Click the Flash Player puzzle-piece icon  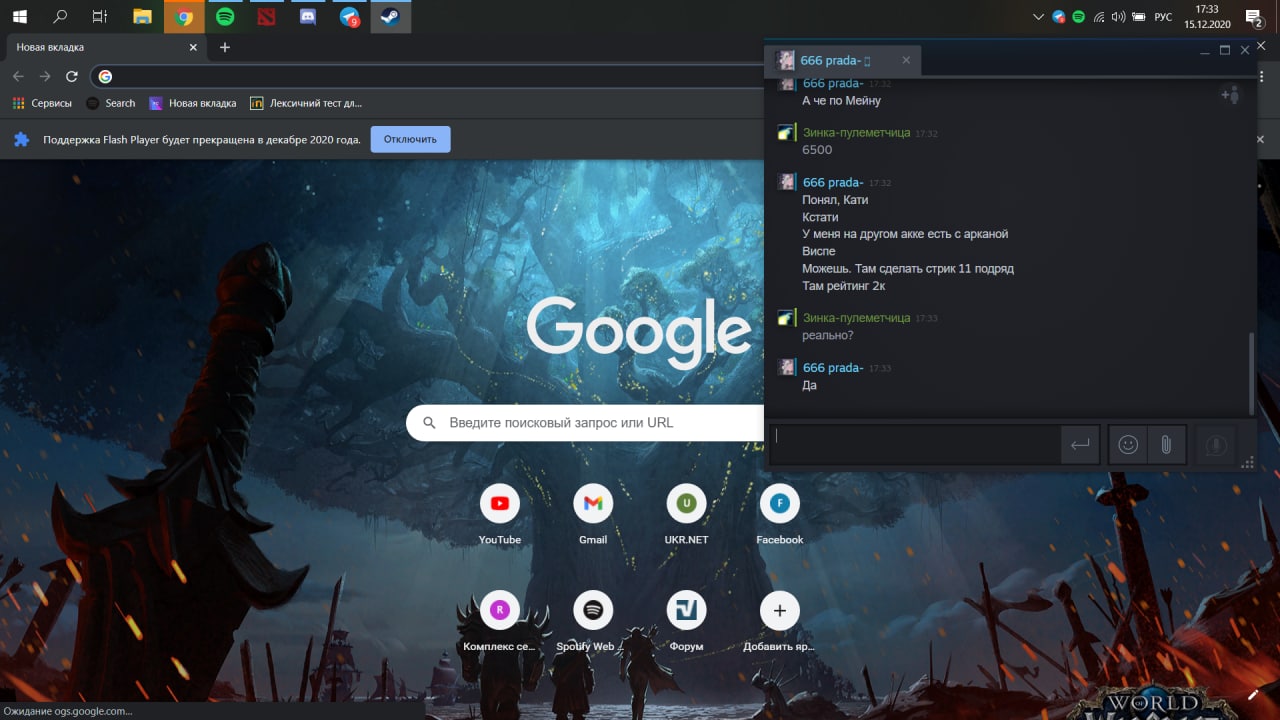(21, 140)
